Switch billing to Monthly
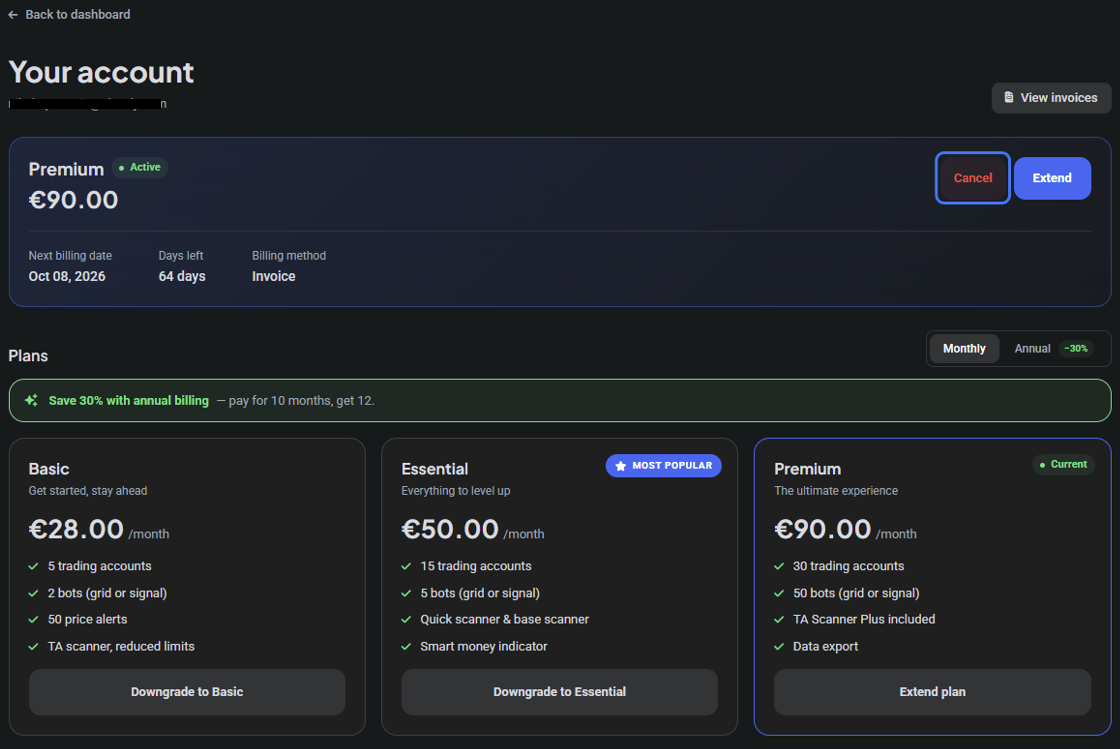1120x749 pixels. click(964, 348)
